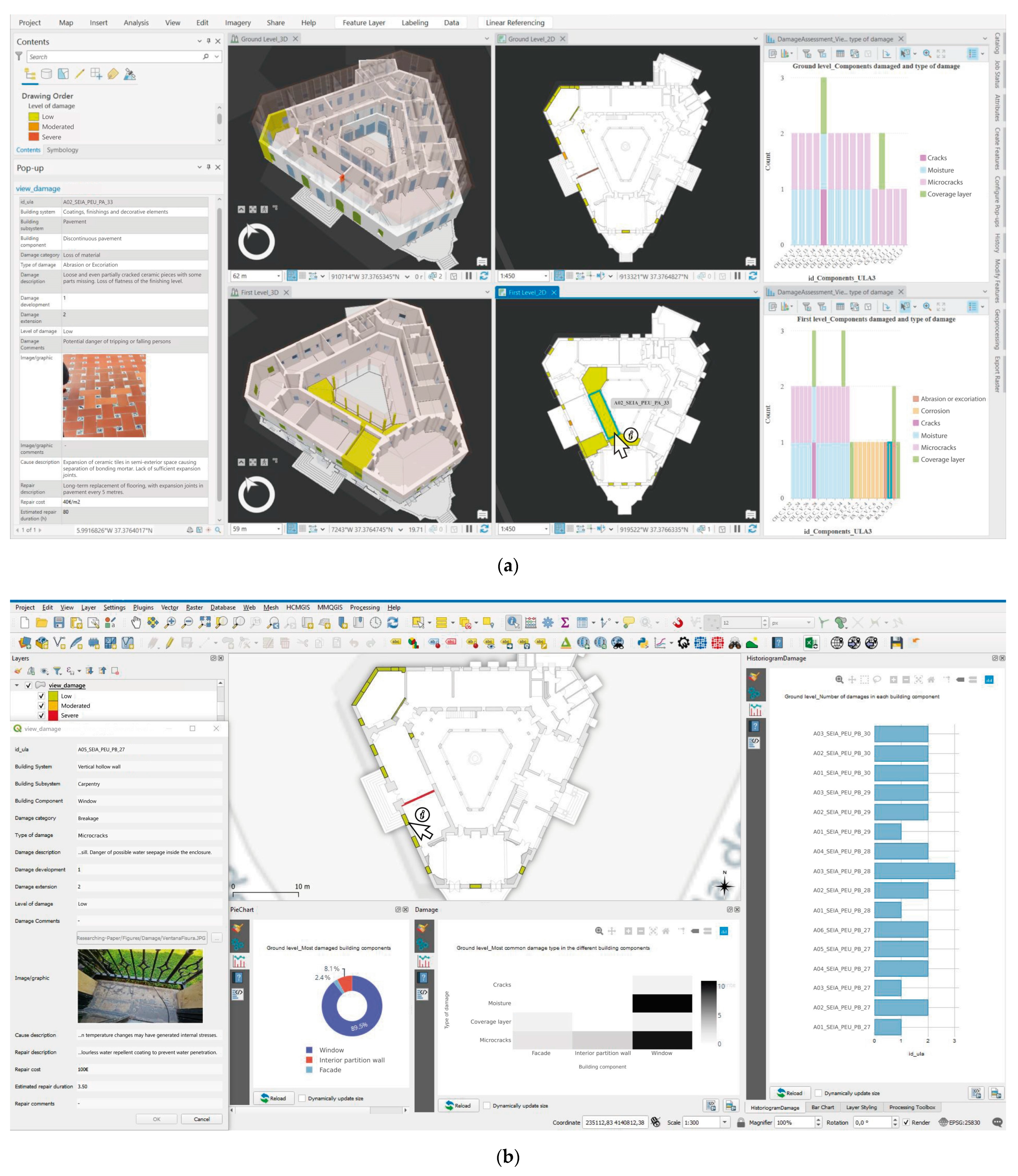Click the Identify Features tool
Image resolution: width=1018 pixels, height=1176 pixels.
[513, 622]
